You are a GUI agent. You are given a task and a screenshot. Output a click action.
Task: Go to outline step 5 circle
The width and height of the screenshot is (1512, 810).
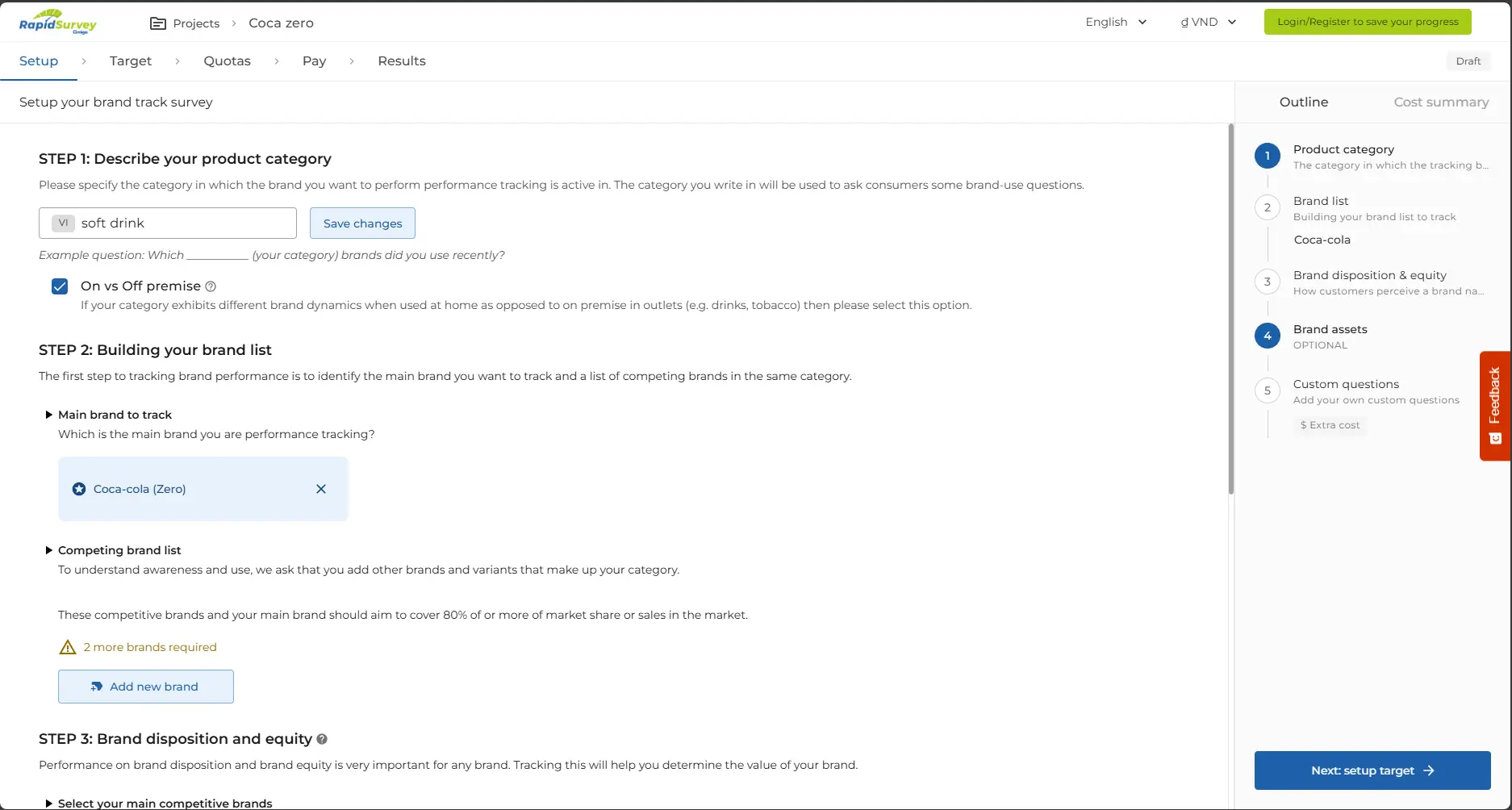(1268, 390)
